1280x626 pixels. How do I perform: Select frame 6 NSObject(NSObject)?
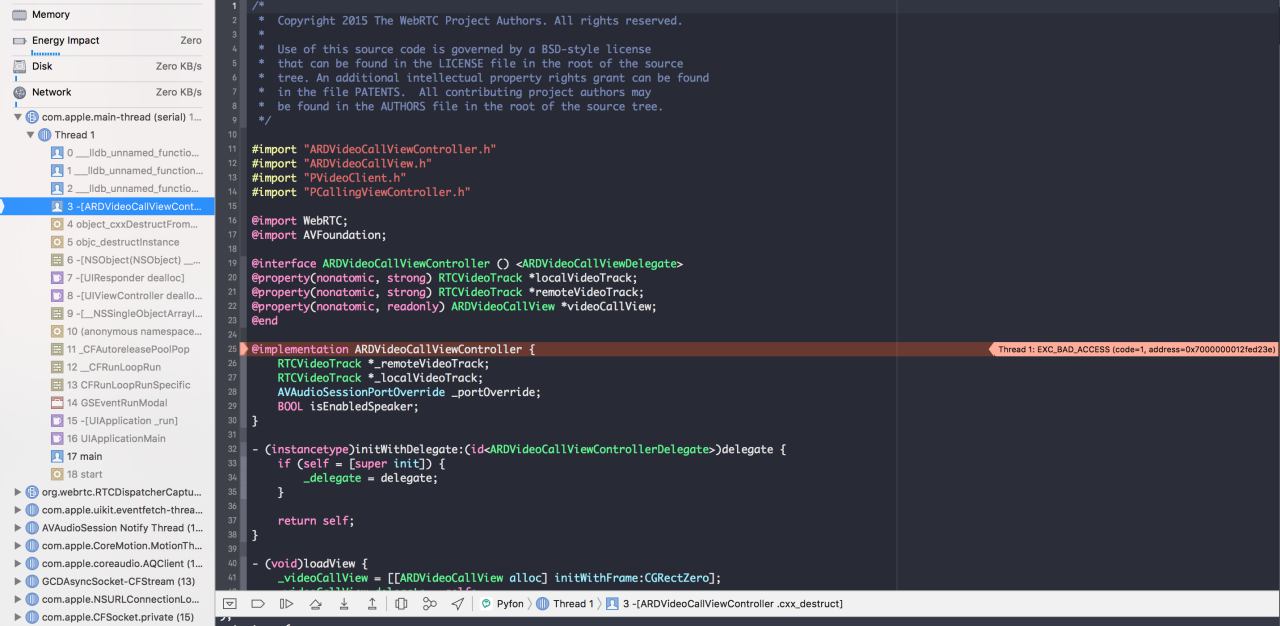pyautogui.click(x=107, y=260)
